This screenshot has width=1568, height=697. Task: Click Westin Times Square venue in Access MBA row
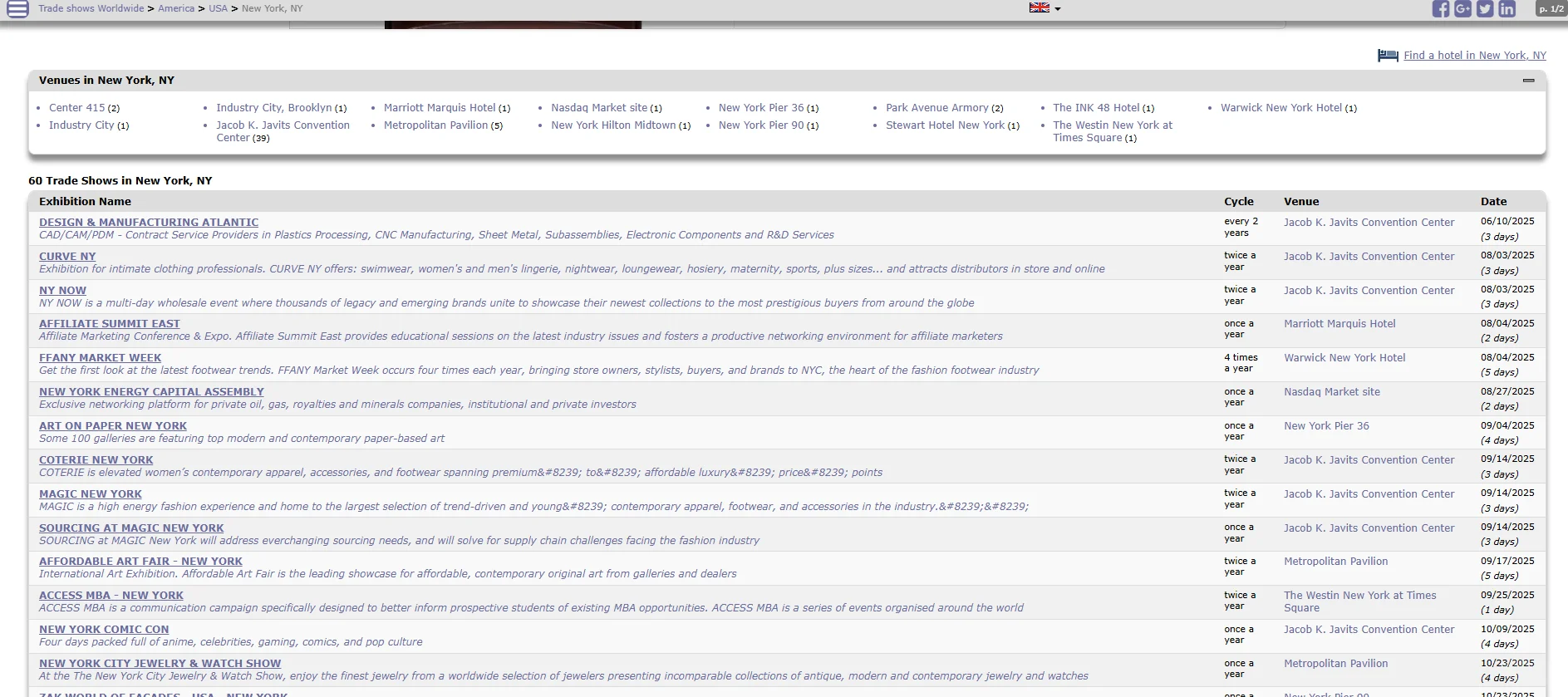[1360, 601]
